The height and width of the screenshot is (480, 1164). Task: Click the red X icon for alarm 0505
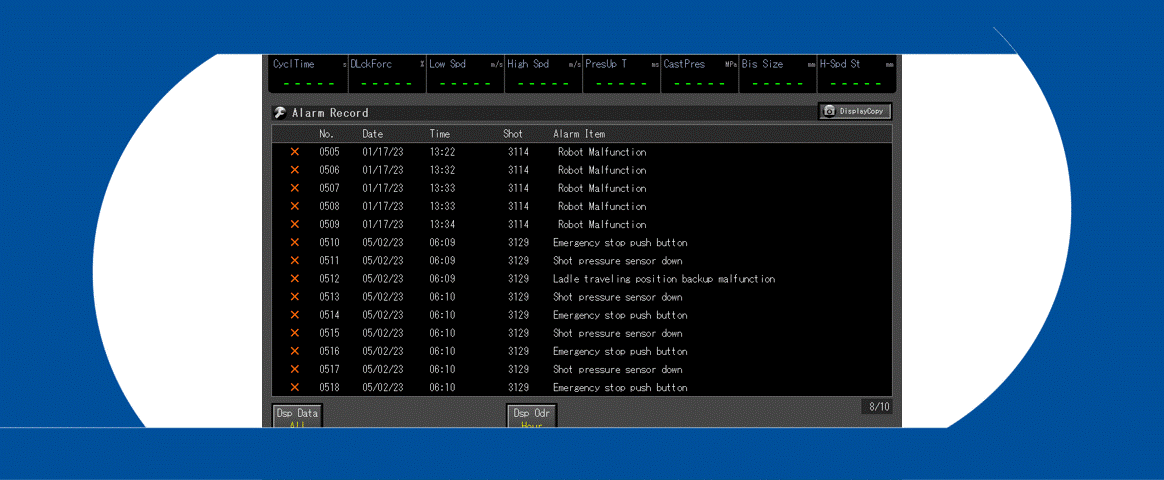[x=295, y=152]
